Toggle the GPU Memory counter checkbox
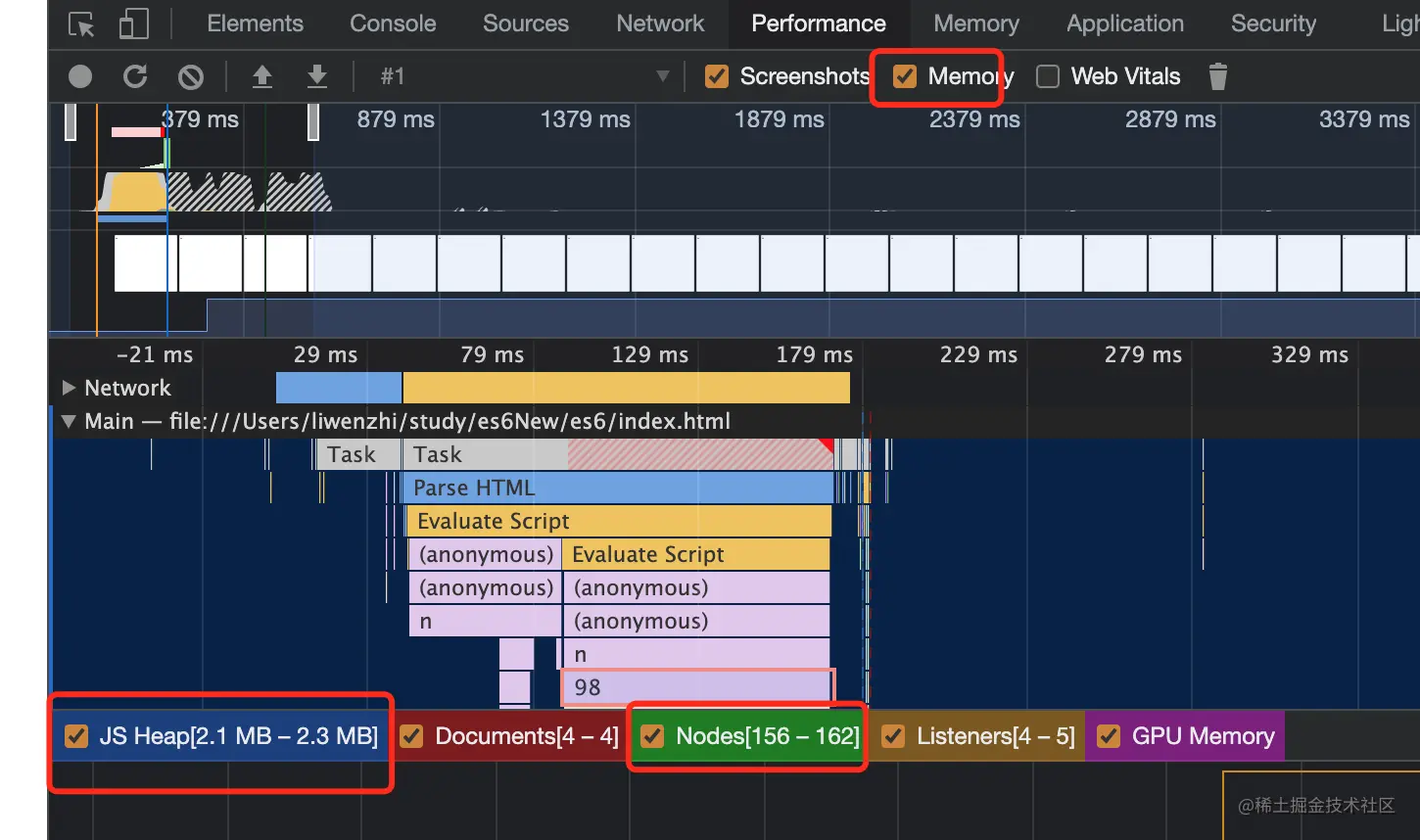Viewport: 1420px width, 840px height. [x=1109, y=736]
